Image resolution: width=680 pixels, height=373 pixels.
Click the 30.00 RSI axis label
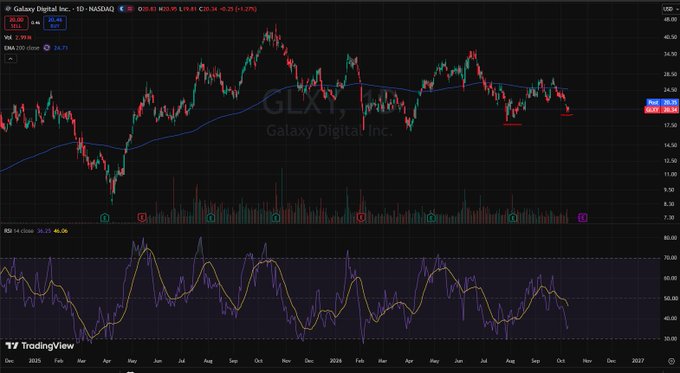coord(670,339)
